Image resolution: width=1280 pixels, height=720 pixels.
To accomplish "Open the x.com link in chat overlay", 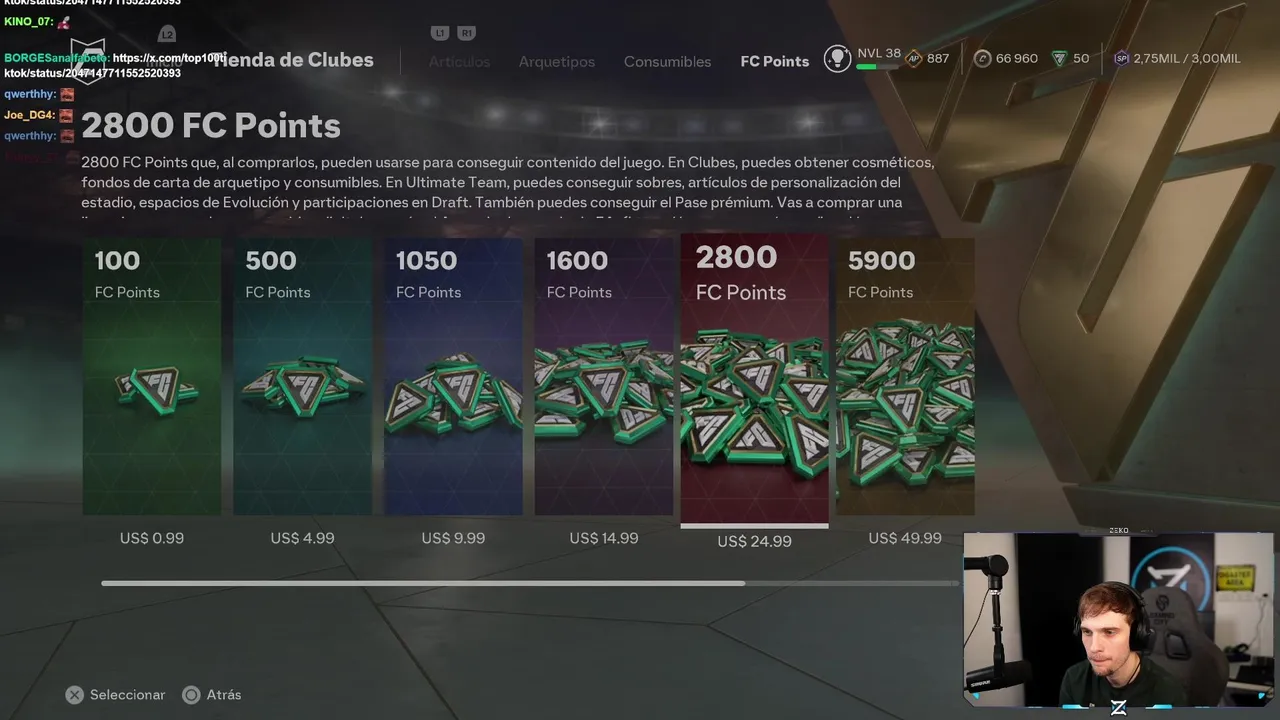I will tap(169, 58).
